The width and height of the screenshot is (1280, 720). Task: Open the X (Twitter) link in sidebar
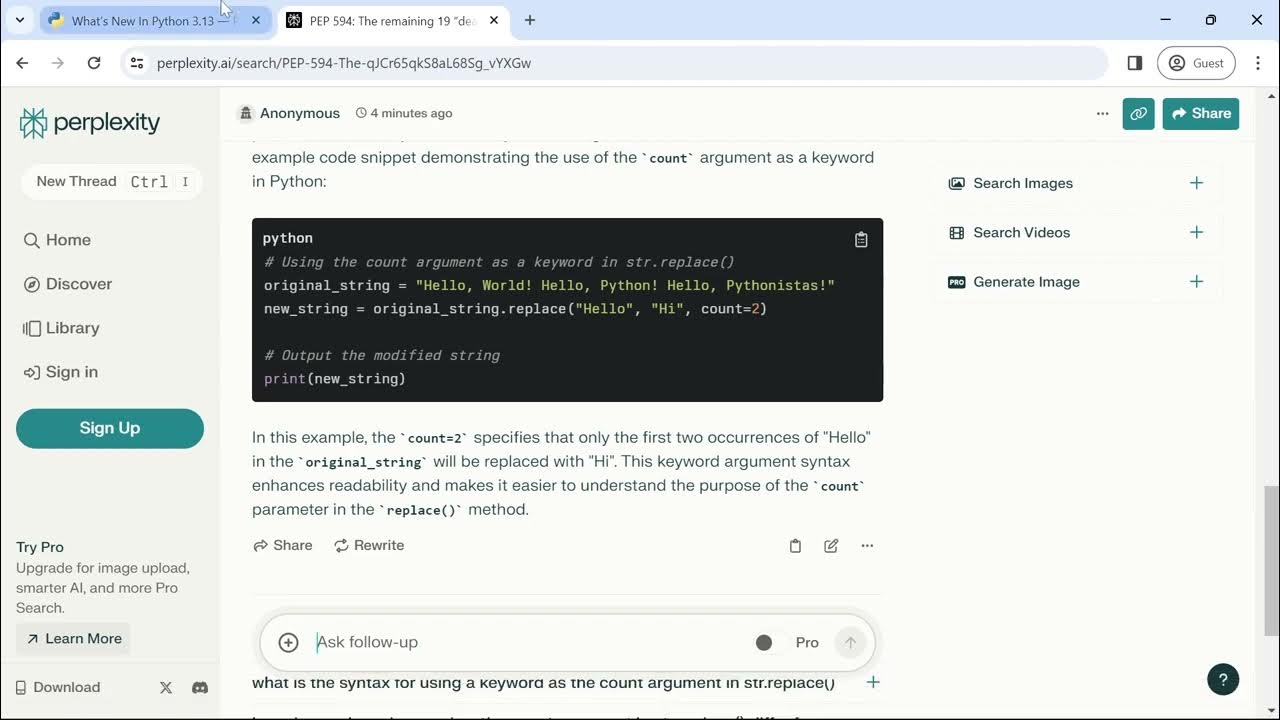point(166,688)
